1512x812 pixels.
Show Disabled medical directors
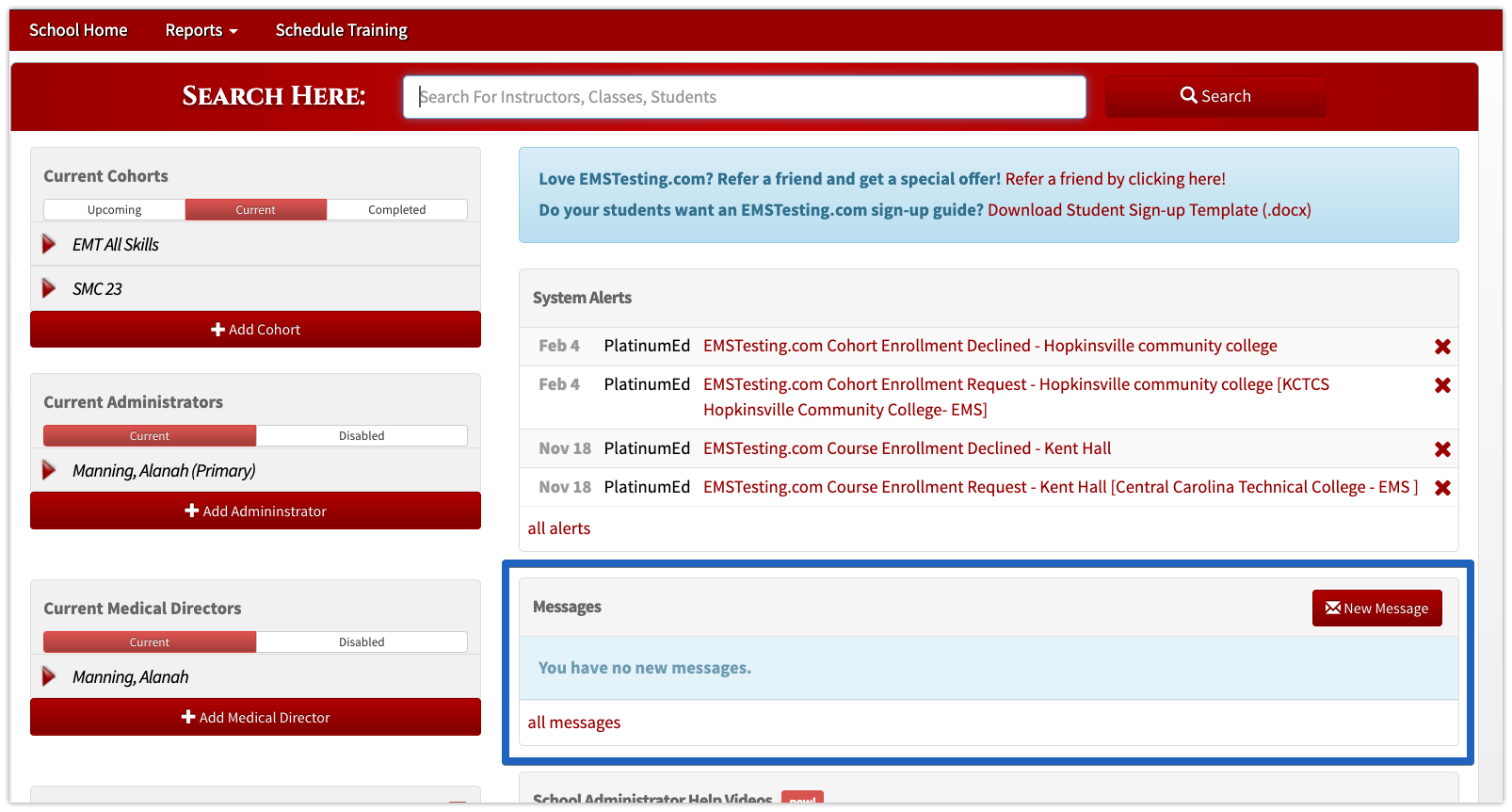362,642
